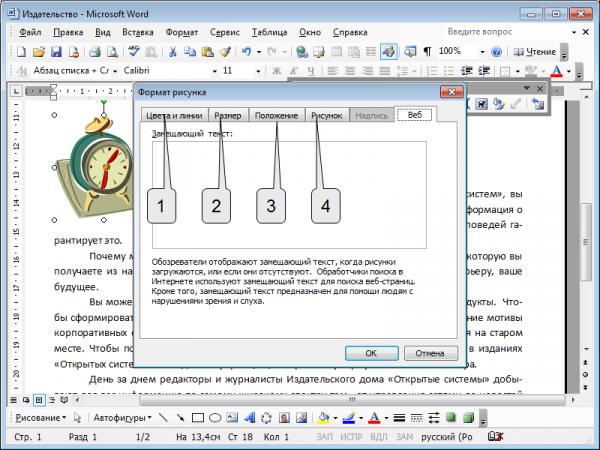
Task: Open font color dropdown arrow in formatting toolbar
Action: 569,71
